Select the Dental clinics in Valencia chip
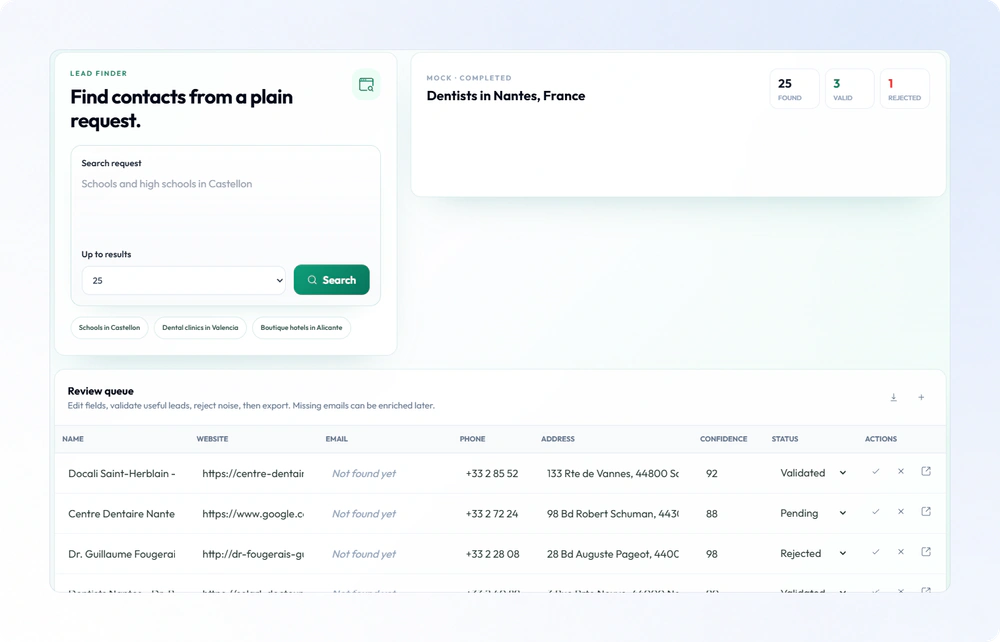 tap(200, 328)
